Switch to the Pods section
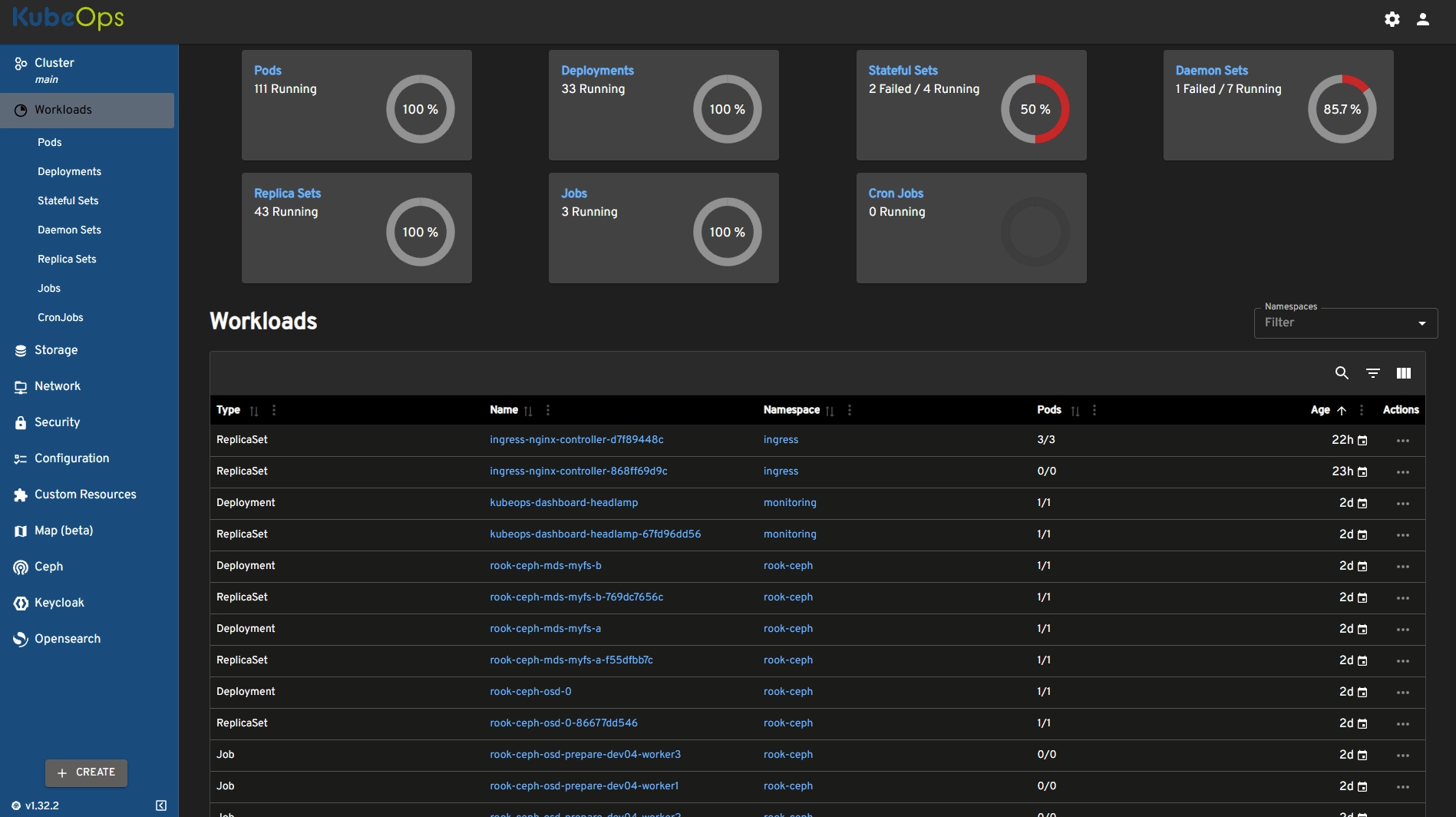Screen dimensions: 1456x817 (x=49, y=142)
